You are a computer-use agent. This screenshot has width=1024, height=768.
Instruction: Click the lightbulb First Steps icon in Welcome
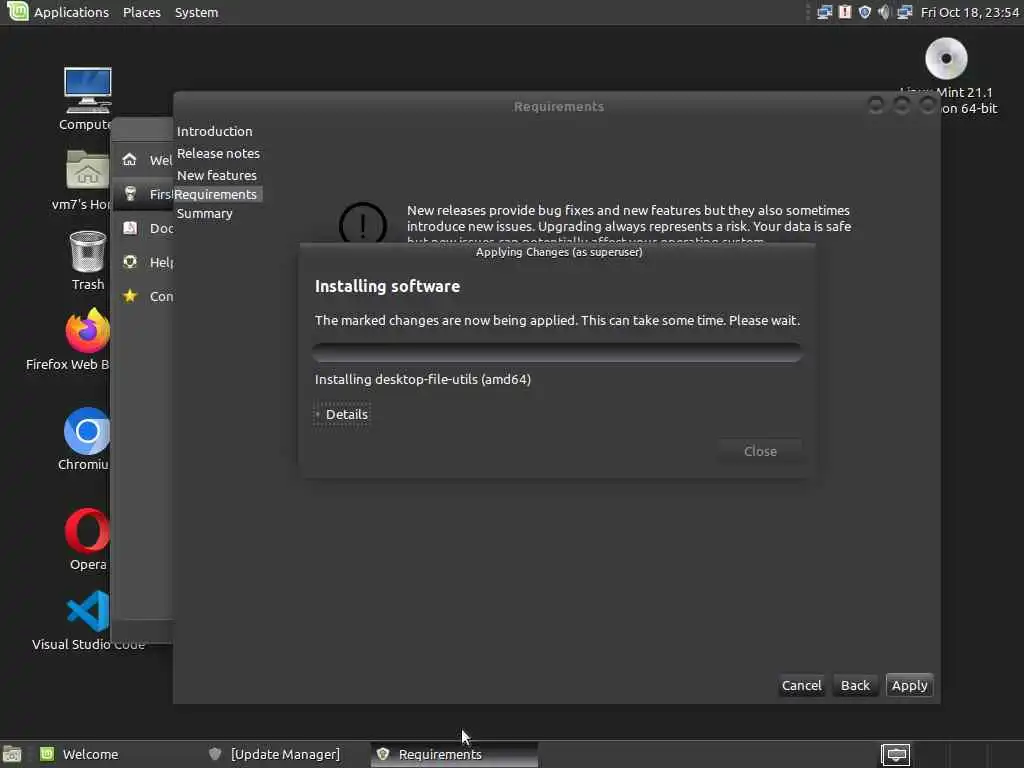tap(130, 193)
